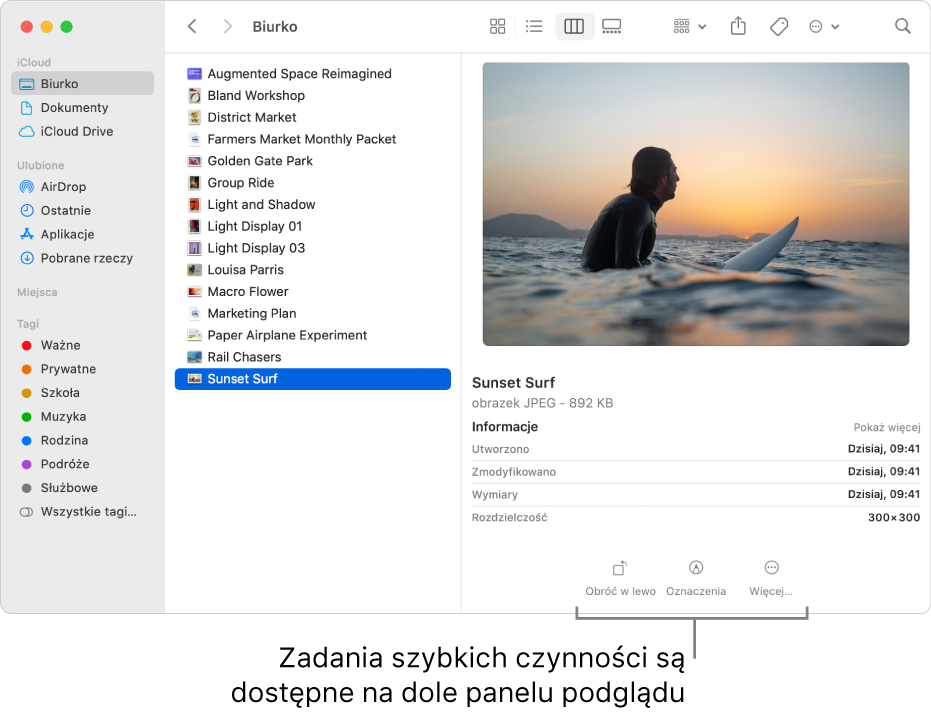This screenshot has width=931, height=716.
Task: Click the search magnifying glass
Action: (902, 27)
